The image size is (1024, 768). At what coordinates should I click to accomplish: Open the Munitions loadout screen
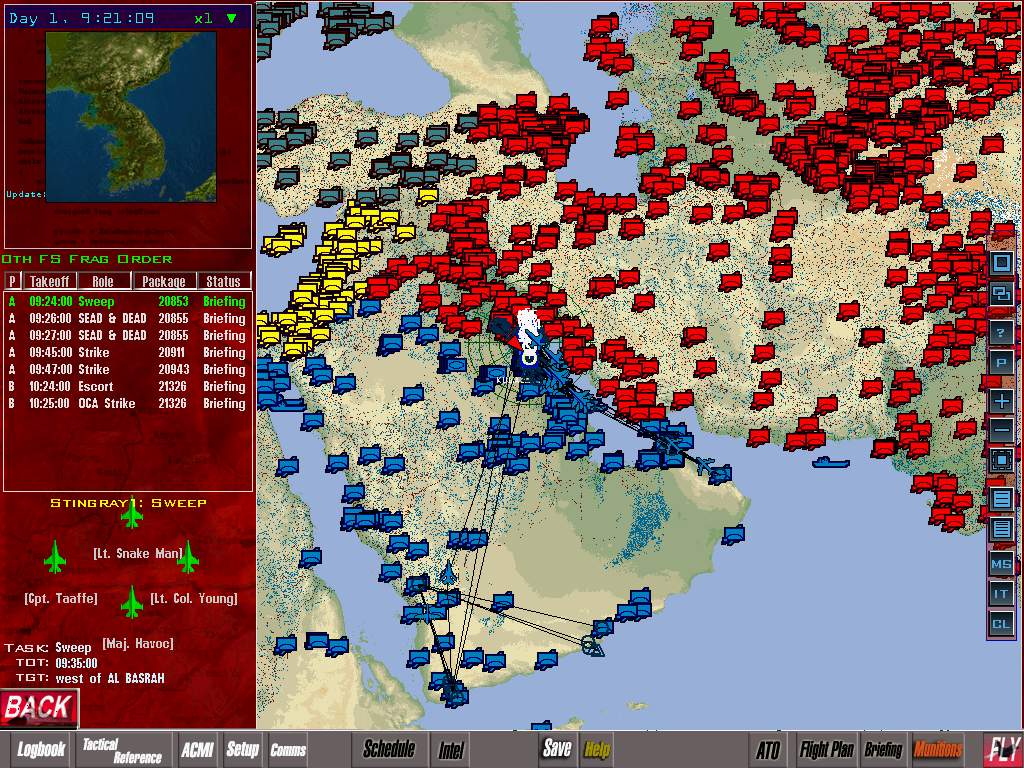point(938,750)
